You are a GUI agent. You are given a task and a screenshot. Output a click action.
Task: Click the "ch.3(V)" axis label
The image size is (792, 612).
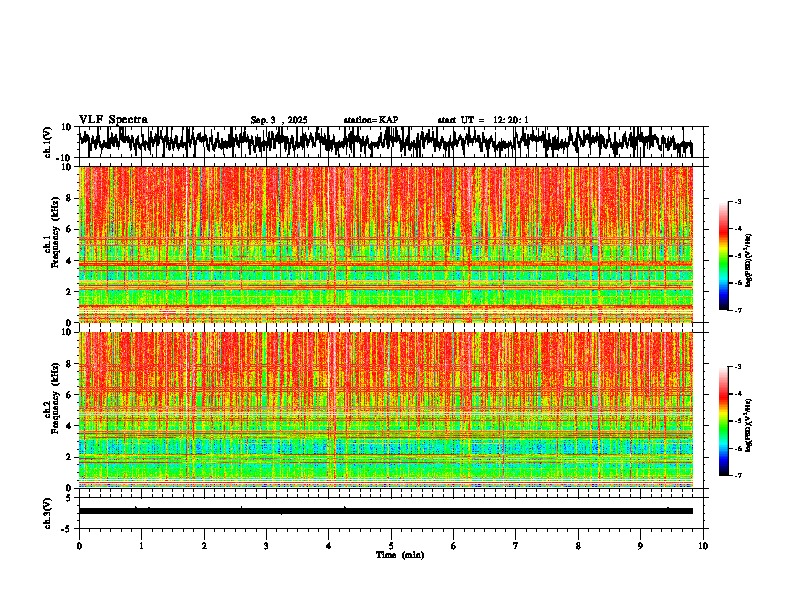[x=48, y=513]
